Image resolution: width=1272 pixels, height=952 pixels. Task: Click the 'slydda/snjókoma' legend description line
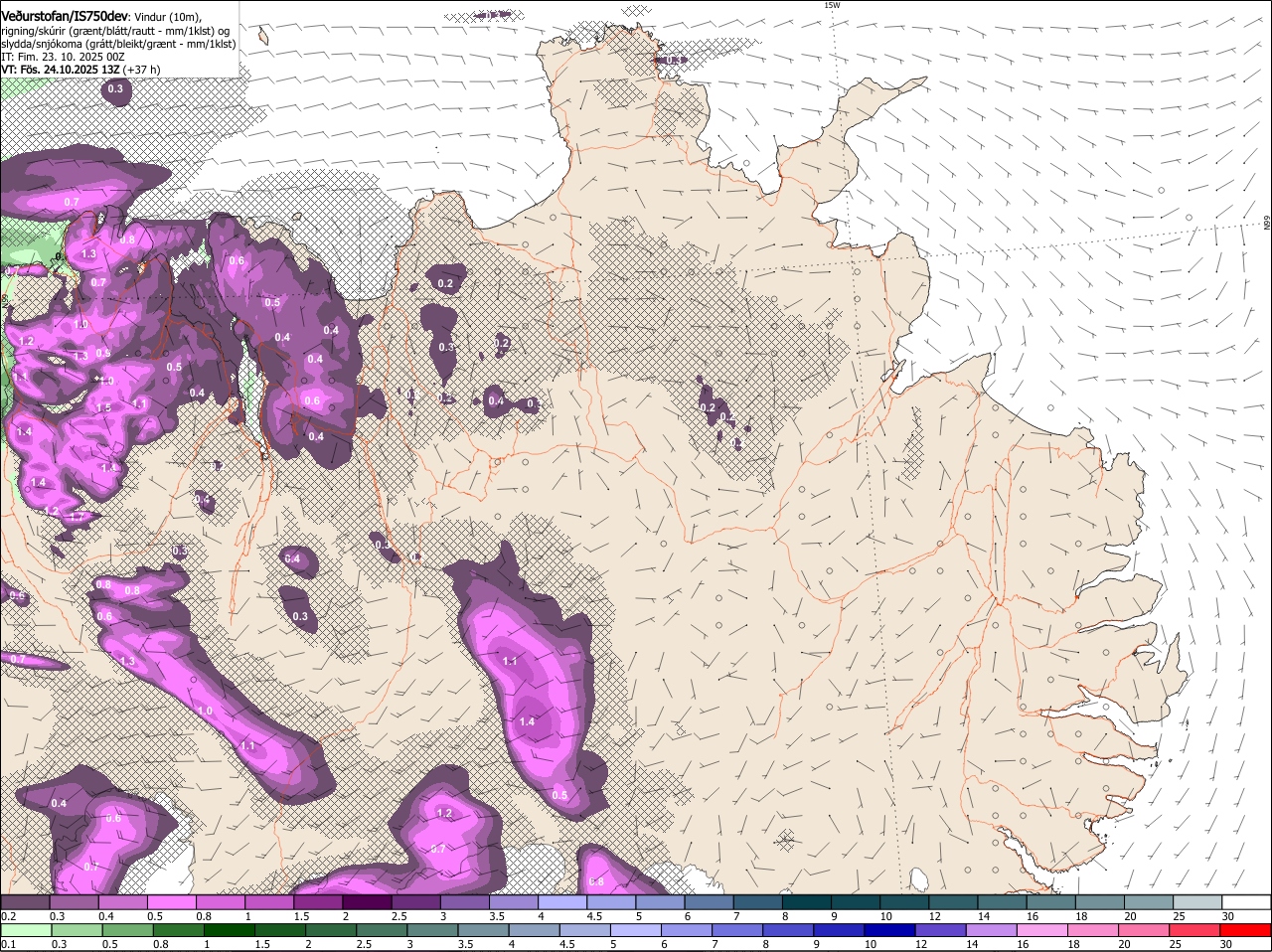pos(118,44)
